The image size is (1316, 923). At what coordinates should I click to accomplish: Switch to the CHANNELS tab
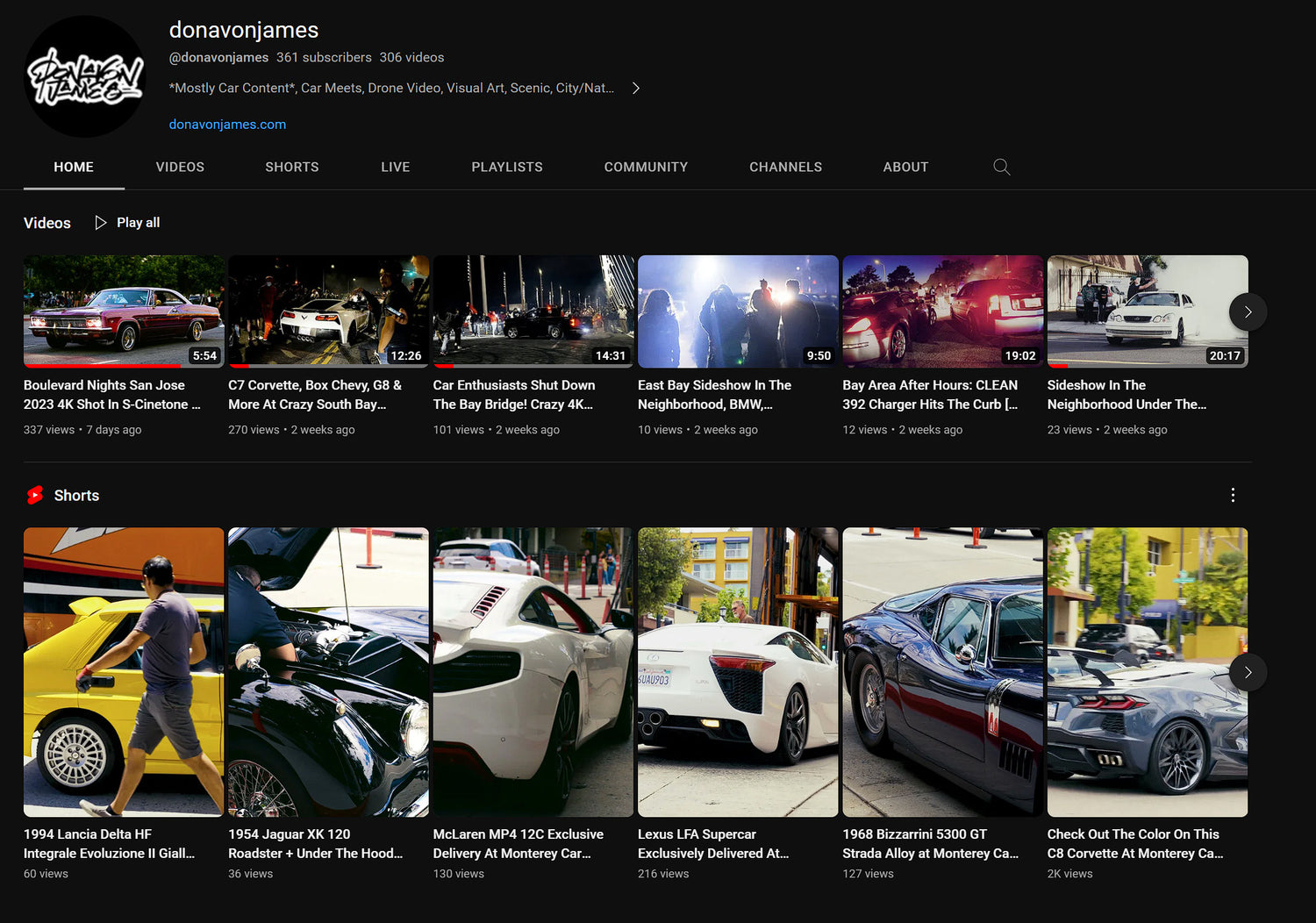[x=785, y=167]
